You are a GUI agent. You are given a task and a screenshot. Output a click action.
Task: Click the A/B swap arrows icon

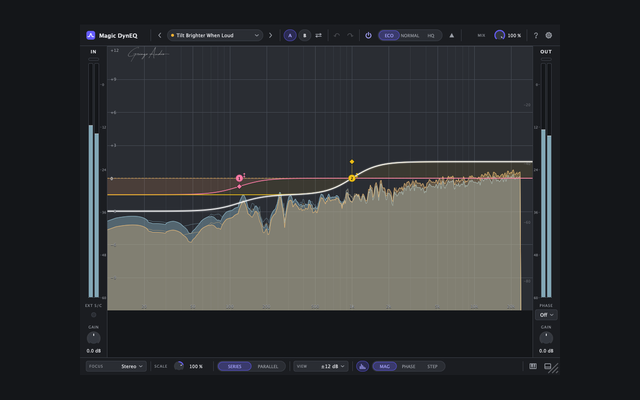(x=319, y=36)
